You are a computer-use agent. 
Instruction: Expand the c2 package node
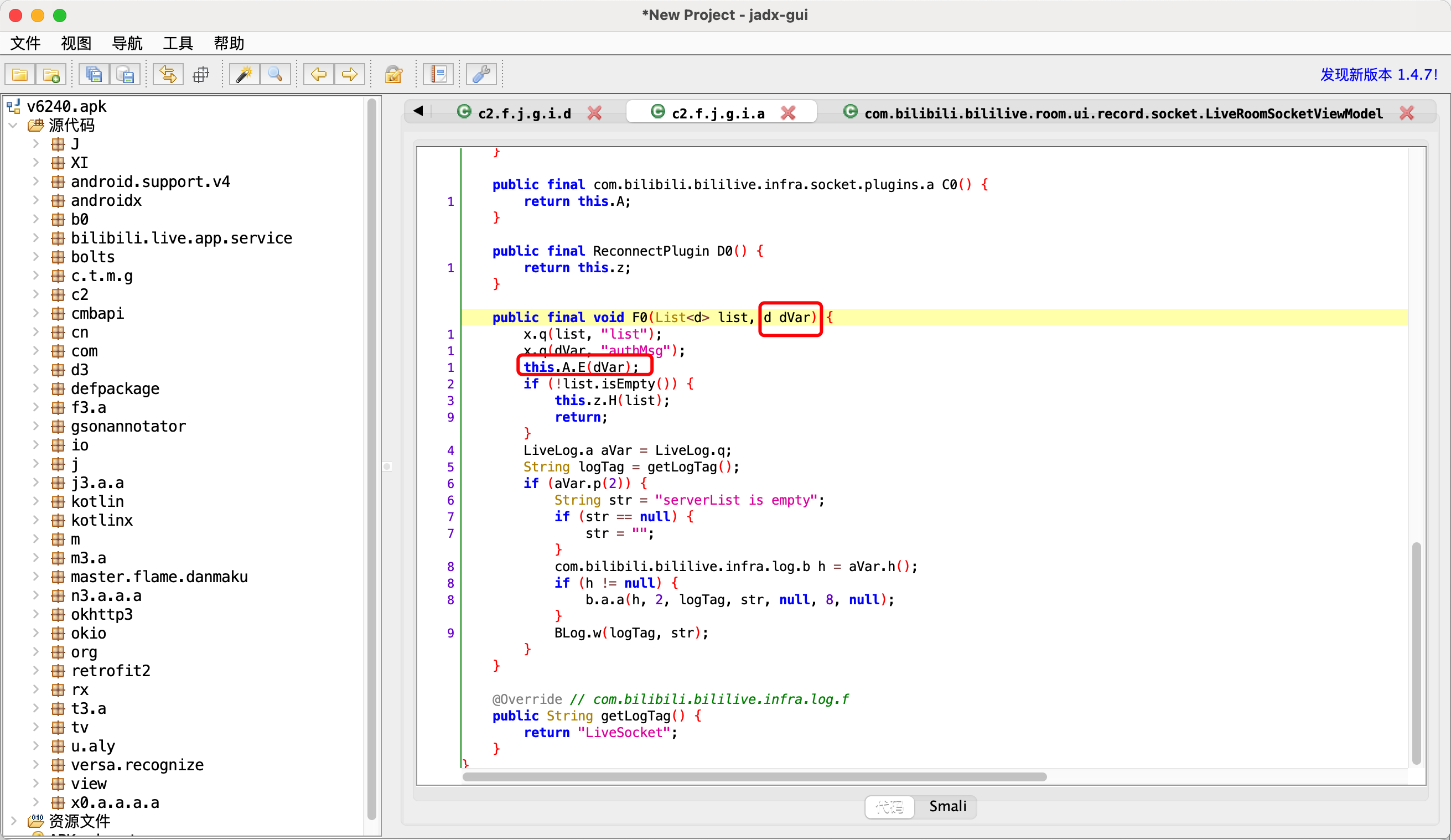pyautogui.click(x=36, y=294)
